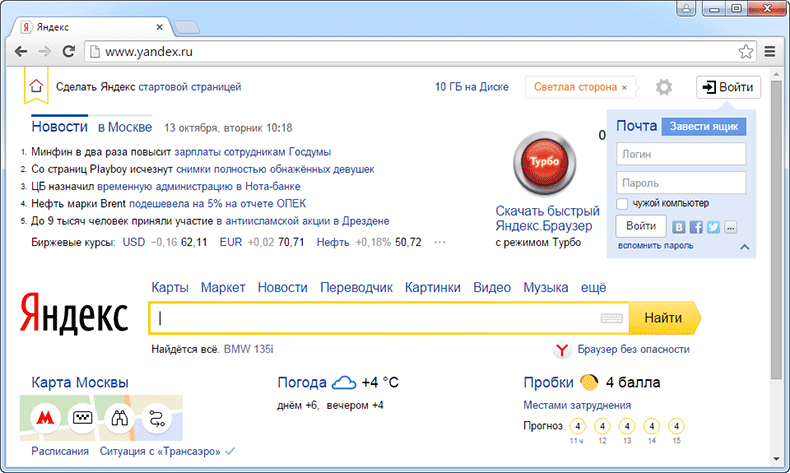Log in with the VK icon

679,227
